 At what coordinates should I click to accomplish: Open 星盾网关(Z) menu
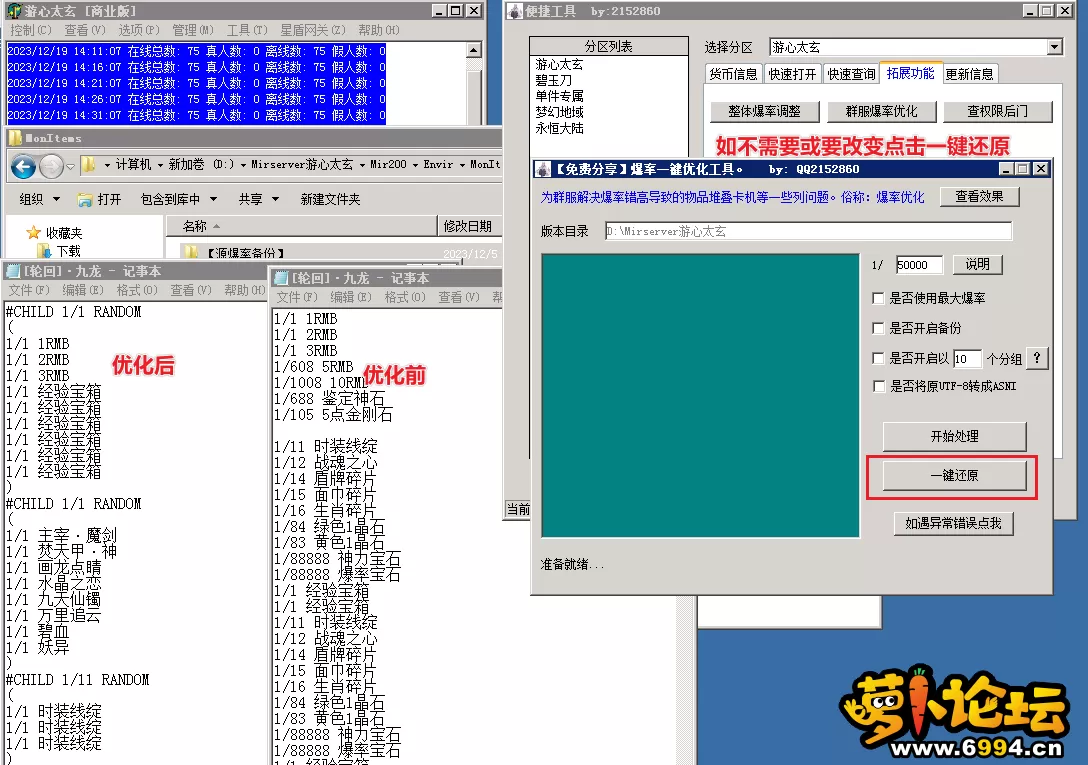(x=312, y=30)
